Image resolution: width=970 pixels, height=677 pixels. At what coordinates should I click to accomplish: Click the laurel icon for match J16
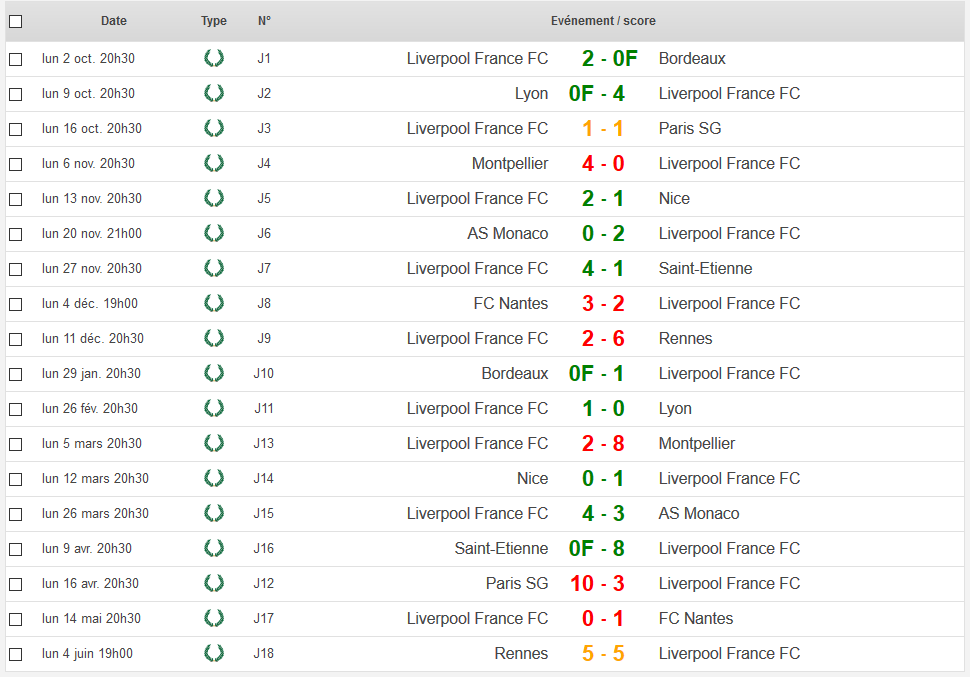point(213,548)
